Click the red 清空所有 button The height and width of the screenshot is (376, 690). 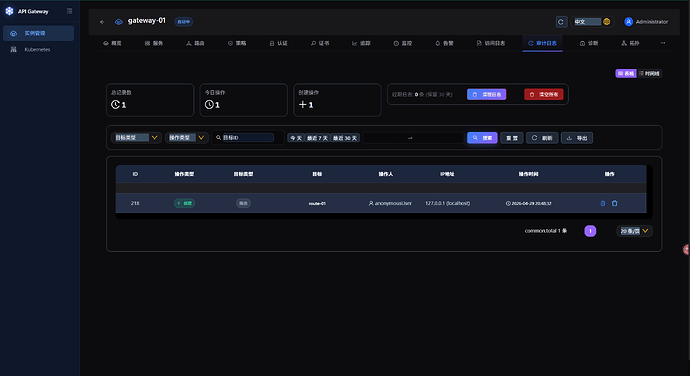(543, 94)
